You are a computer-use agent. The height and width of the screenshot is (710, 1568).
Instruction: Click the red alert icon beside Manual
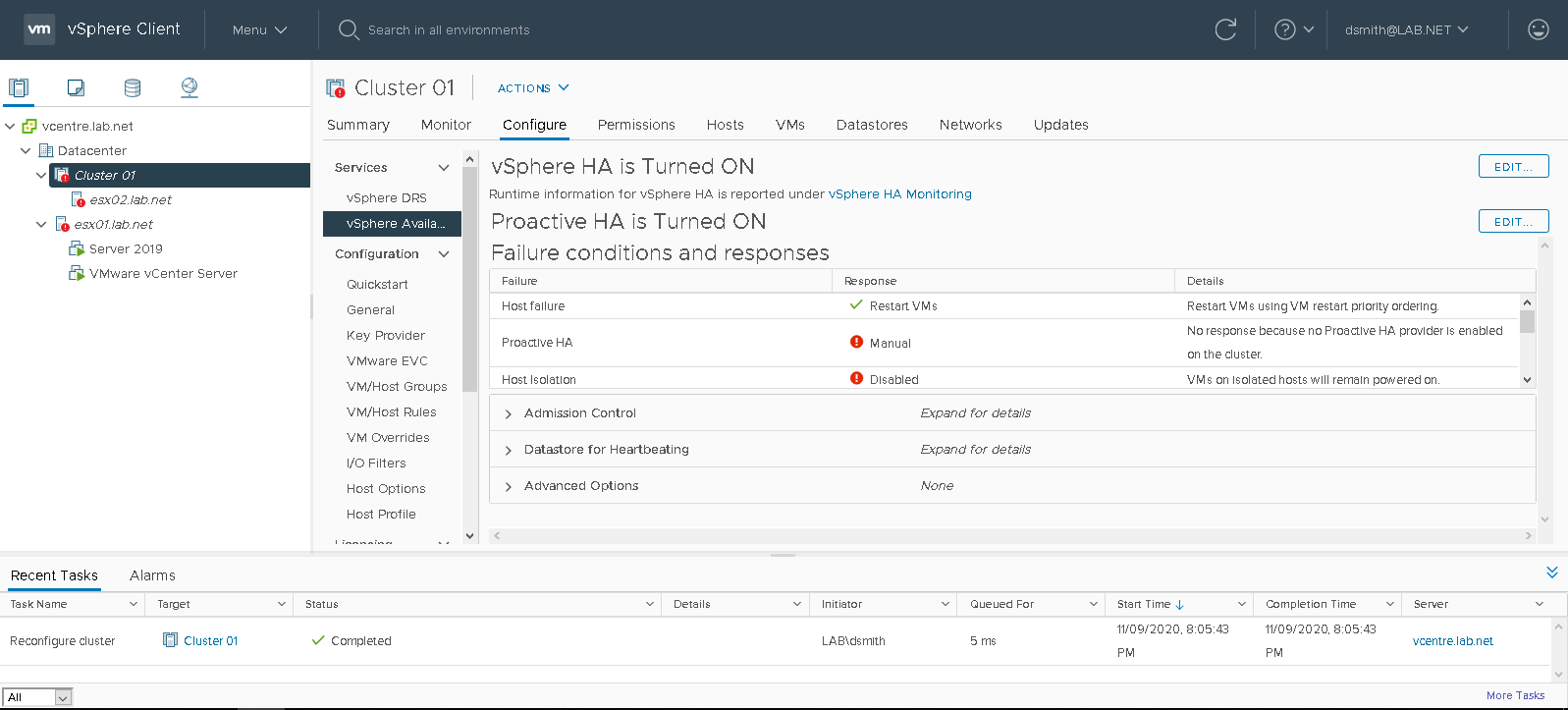856,343
